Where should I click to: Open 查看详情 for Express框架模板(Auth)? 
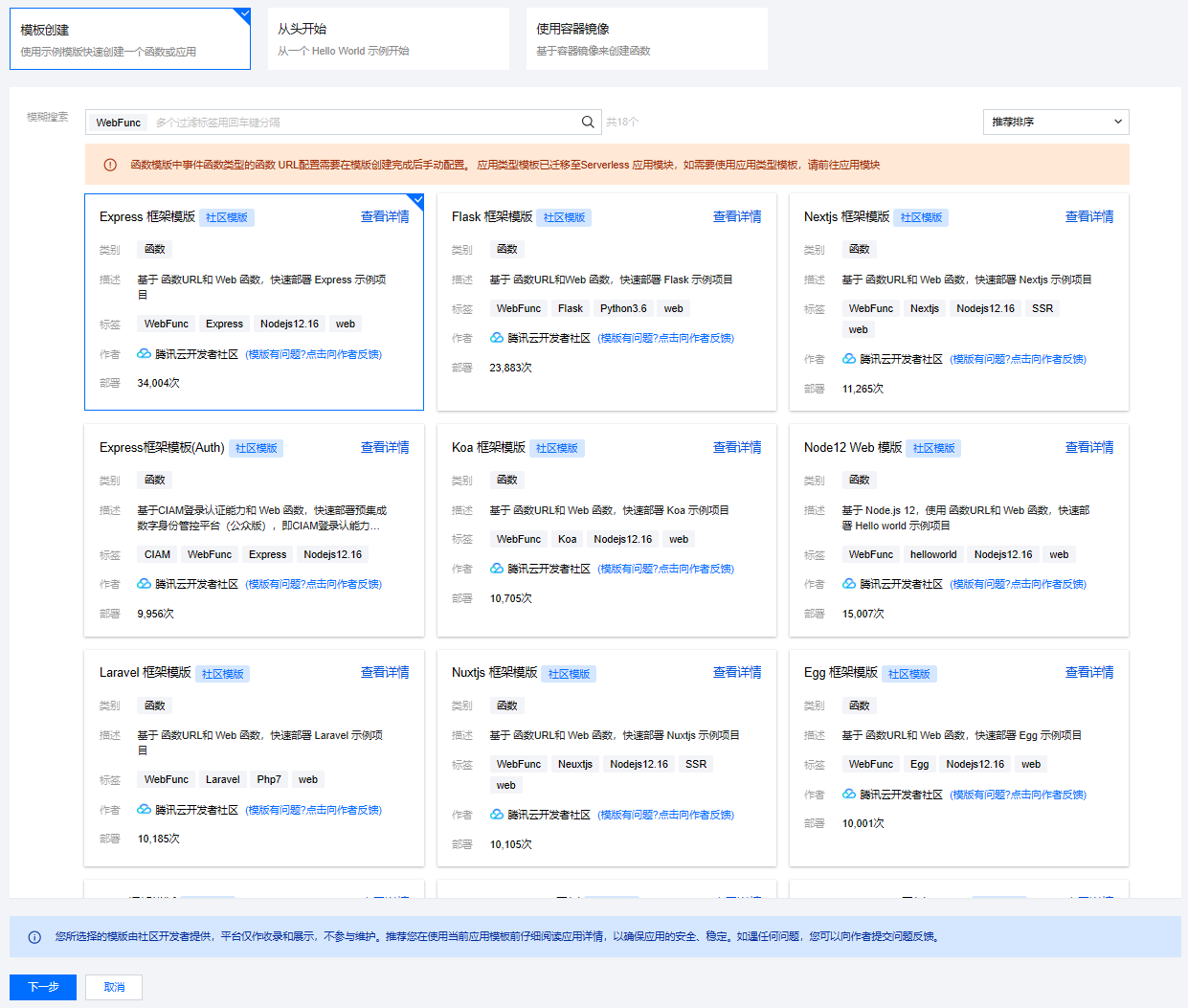(385, 448)
